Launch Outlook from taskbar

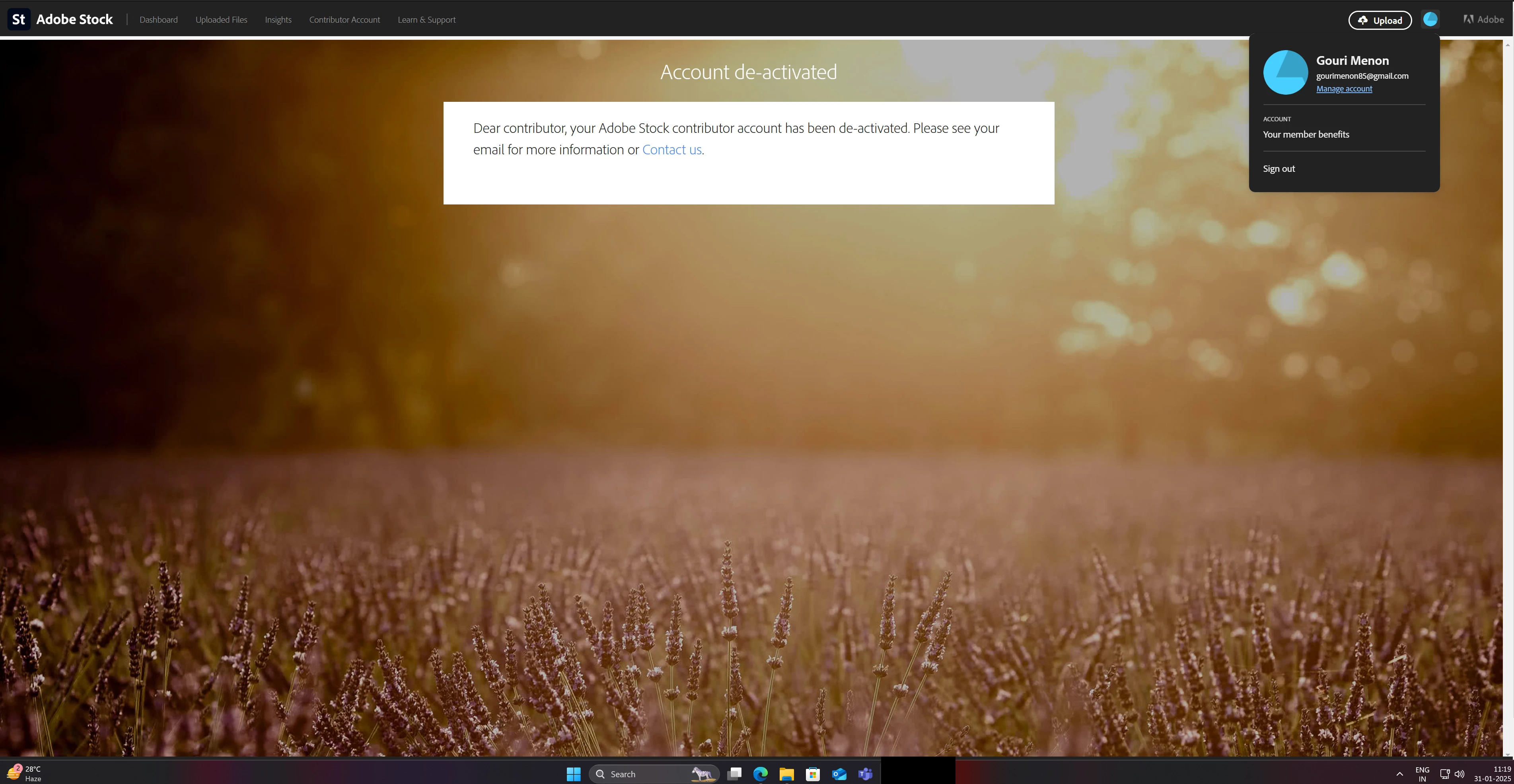(839, 774)
